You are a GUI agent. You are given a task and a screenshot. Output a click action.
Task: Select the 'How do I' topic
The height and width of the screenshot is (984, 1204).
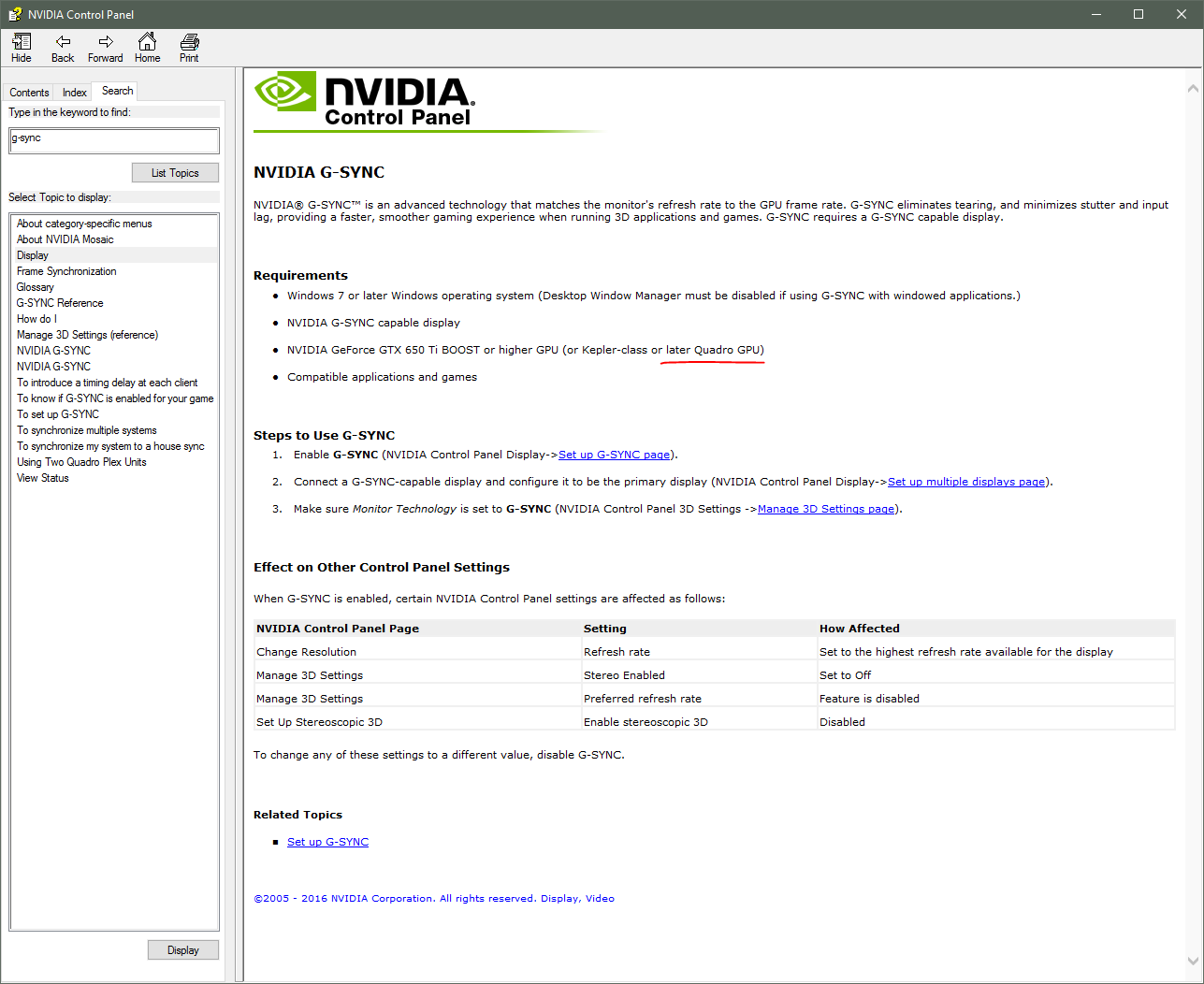[36, 319]
